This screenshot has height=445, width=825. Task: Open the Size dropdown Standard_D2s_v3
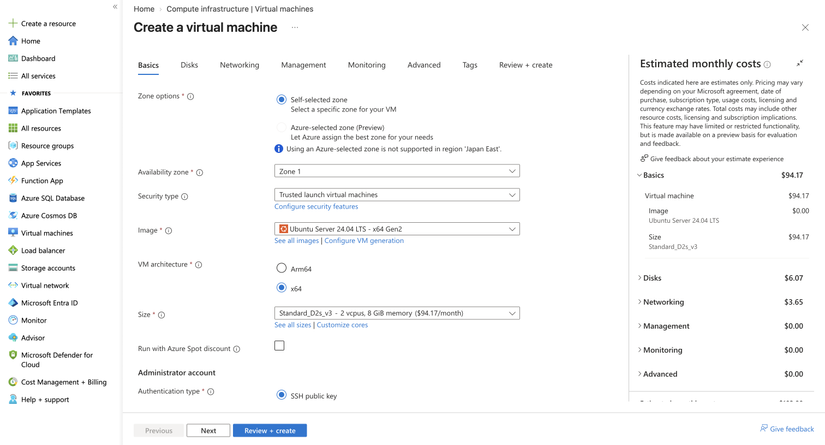pos(397,313)
